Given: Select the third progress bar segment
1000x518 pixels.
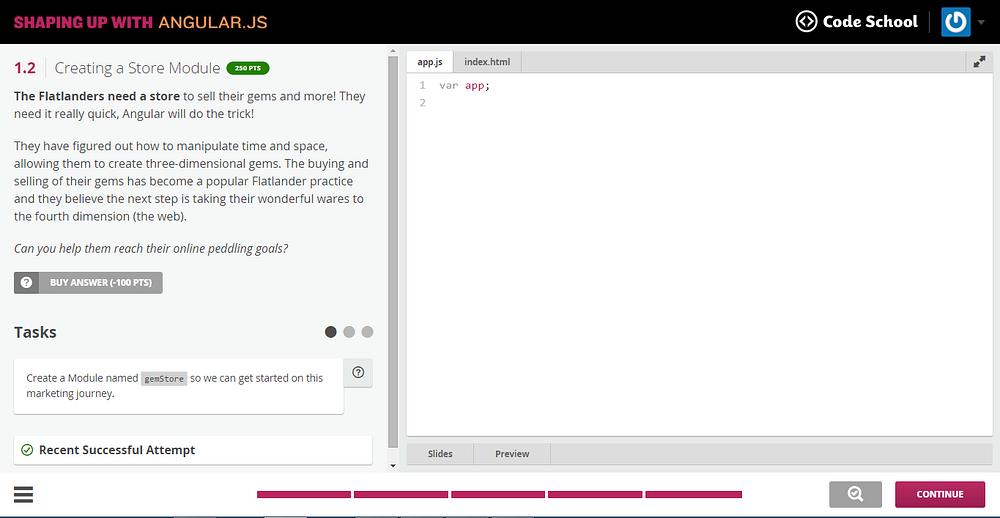Looking at the screenshot, I should tap(498, 494).
